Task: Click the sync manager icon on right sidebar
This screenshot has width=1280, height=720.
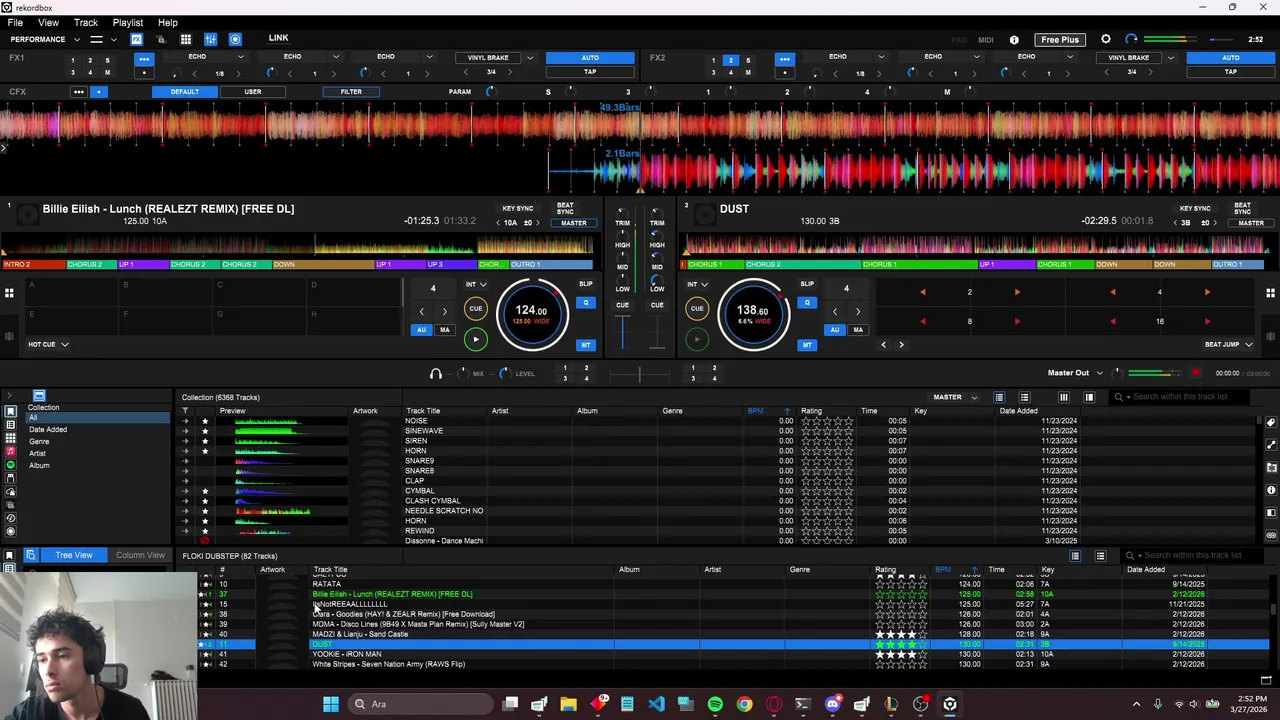Action: 1271,535
